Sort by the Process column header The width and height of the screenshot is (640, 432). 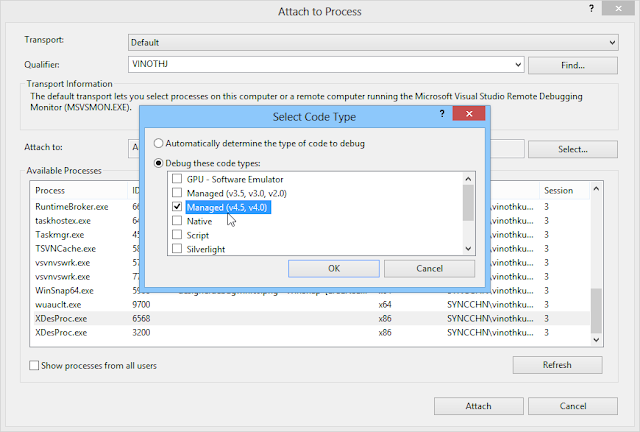coord(79,191)
